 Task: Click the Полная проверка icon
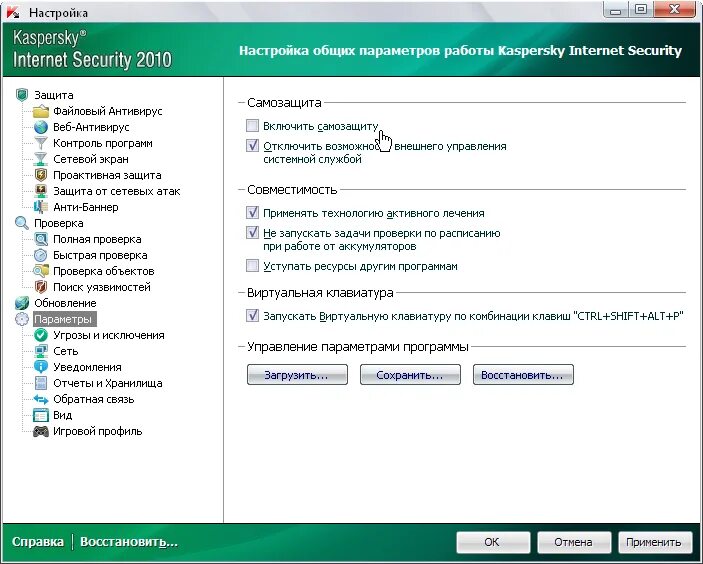click(x=41, y=239)
